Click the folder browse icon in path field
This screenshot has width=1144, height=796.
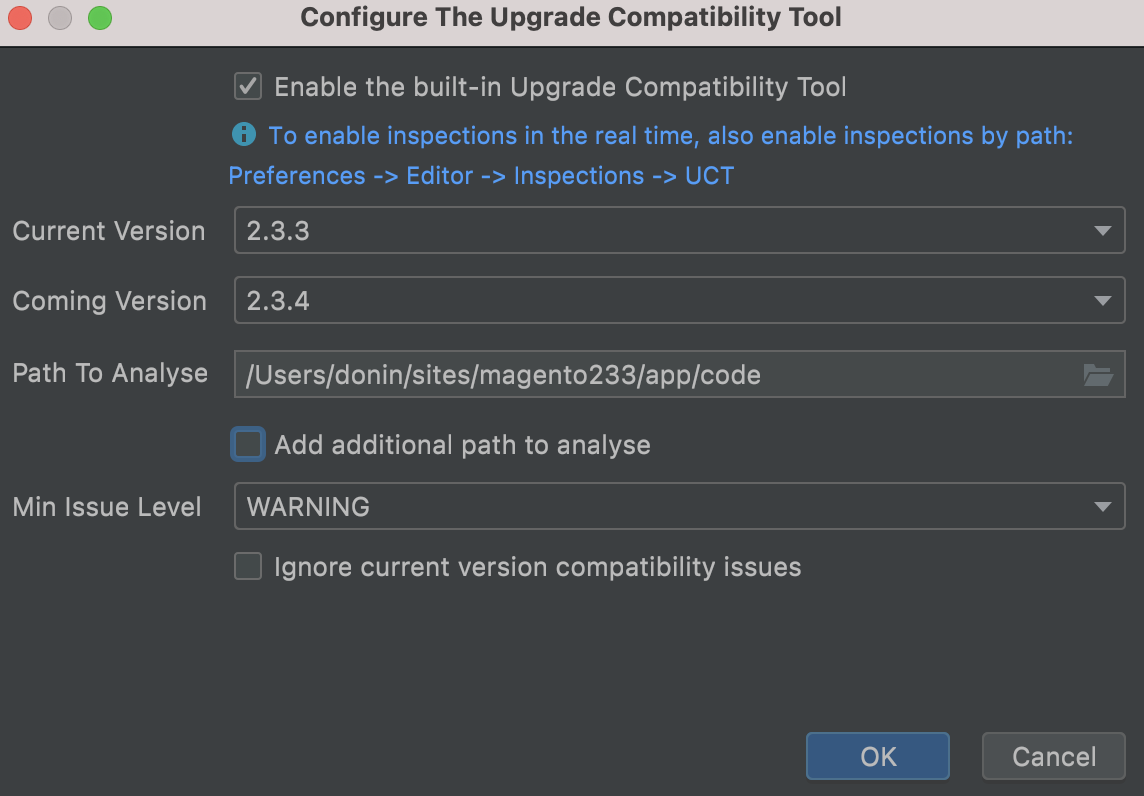[1098, 376]
